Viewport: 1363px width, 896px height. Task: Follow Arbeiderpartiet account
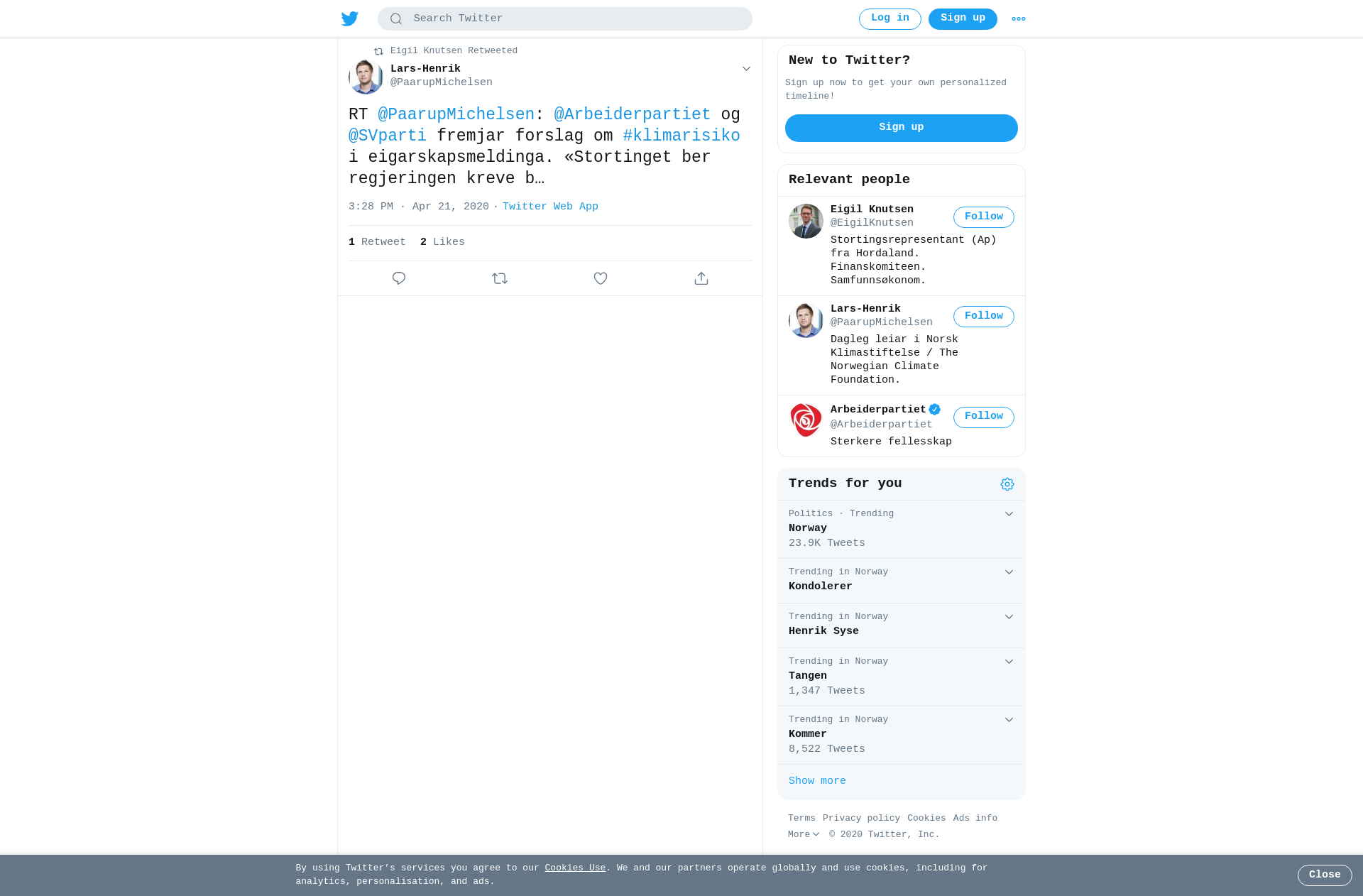[x=984, y=417]
